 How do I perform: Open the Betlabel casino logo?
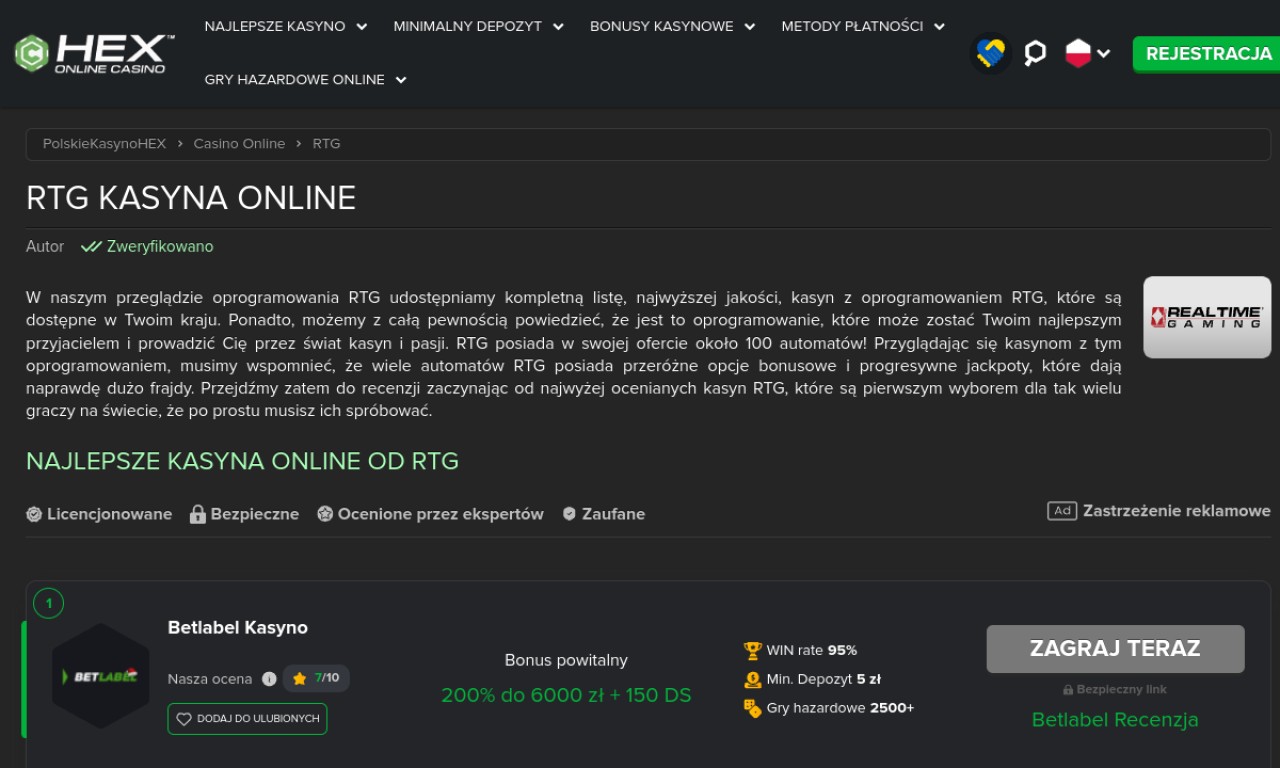100,676
